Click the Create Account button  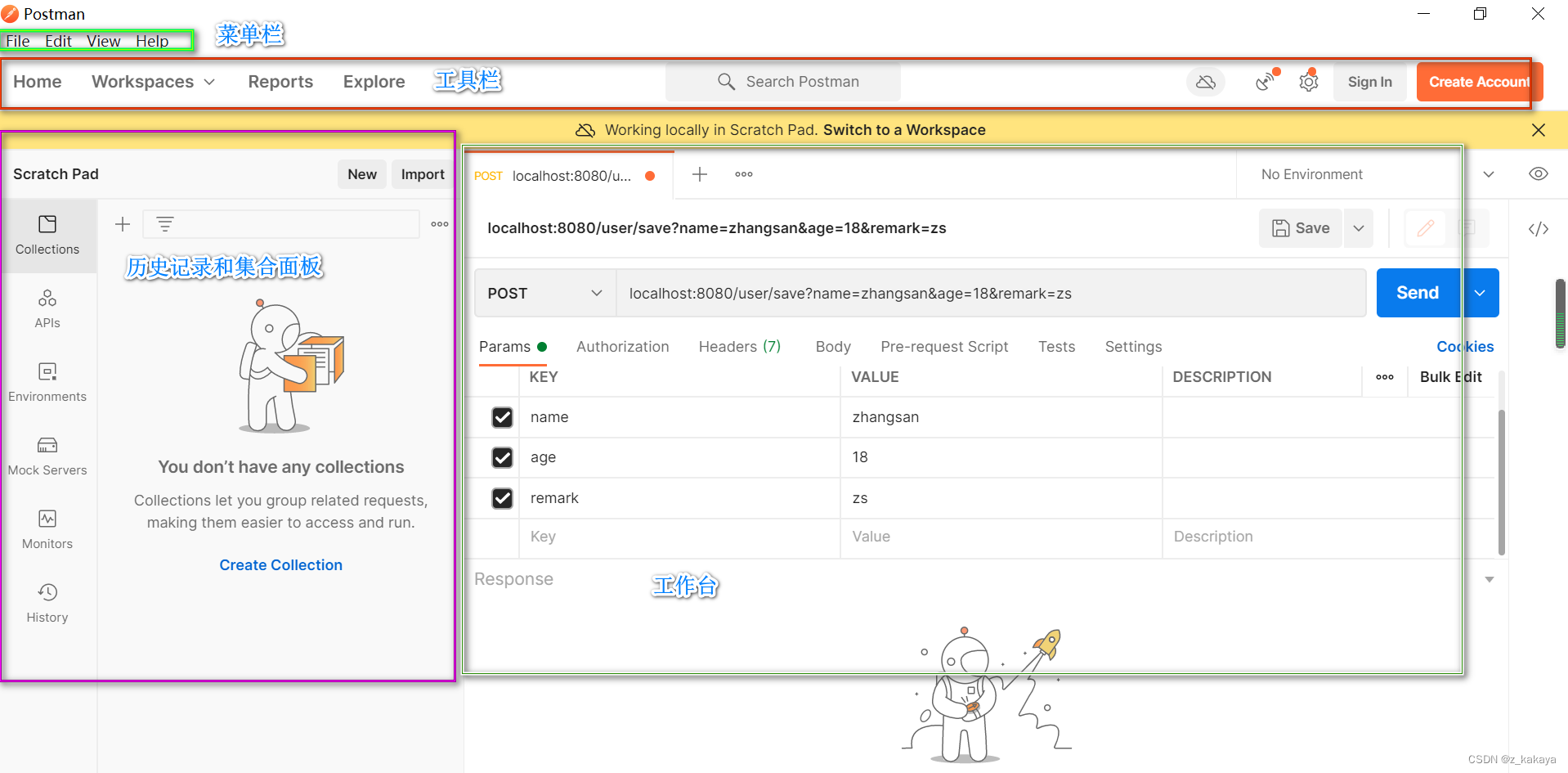tap(1480, 82)
